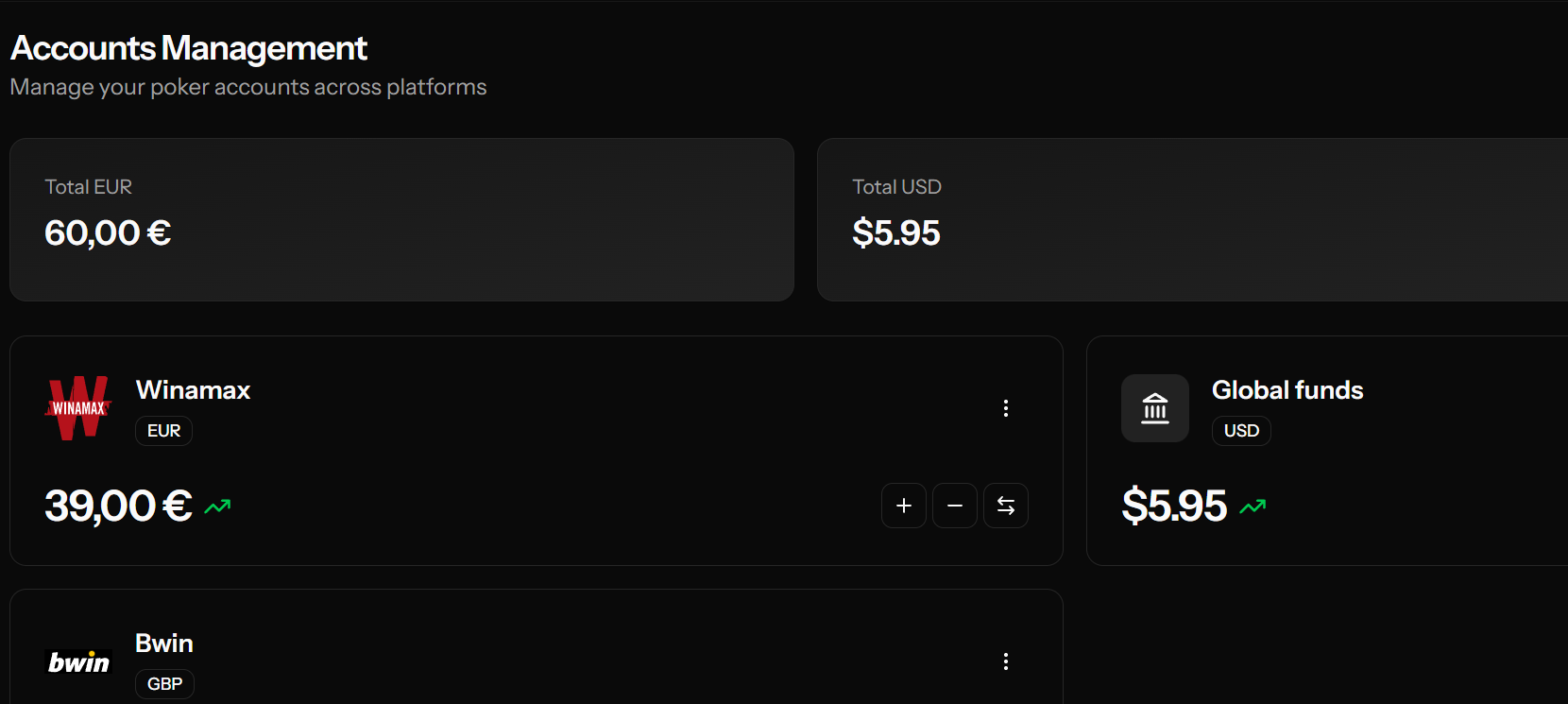Select the Total EUR summary card
Viewport: 1568px width, 704px height.
[401, 219]
